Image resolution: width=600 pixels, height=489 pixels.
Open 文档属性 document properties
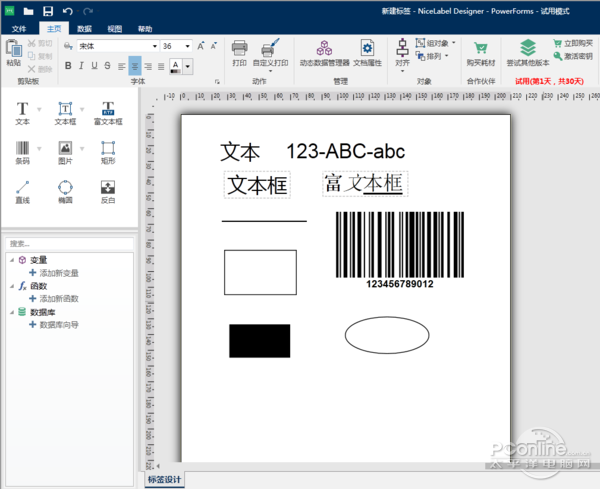pyautogui.click(x=367, y=53)
